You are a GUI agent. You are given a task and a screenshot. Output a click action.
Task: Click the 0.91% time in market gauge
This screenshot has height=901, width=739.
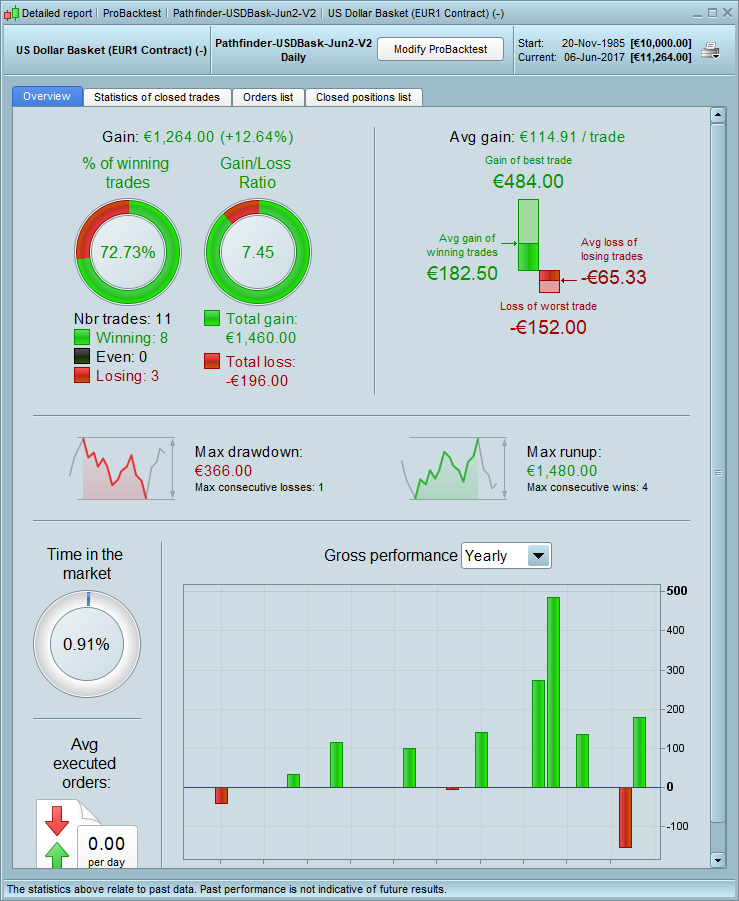pyautogui.click(x=87, y=644)
